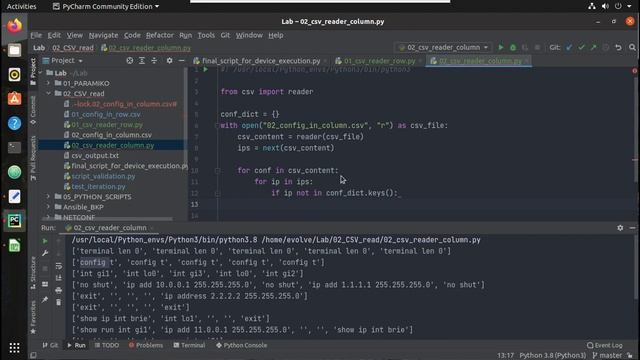Revert changes with the rollback arrow
The height and width of the screenshot is (360, 640).
(618, 47)
